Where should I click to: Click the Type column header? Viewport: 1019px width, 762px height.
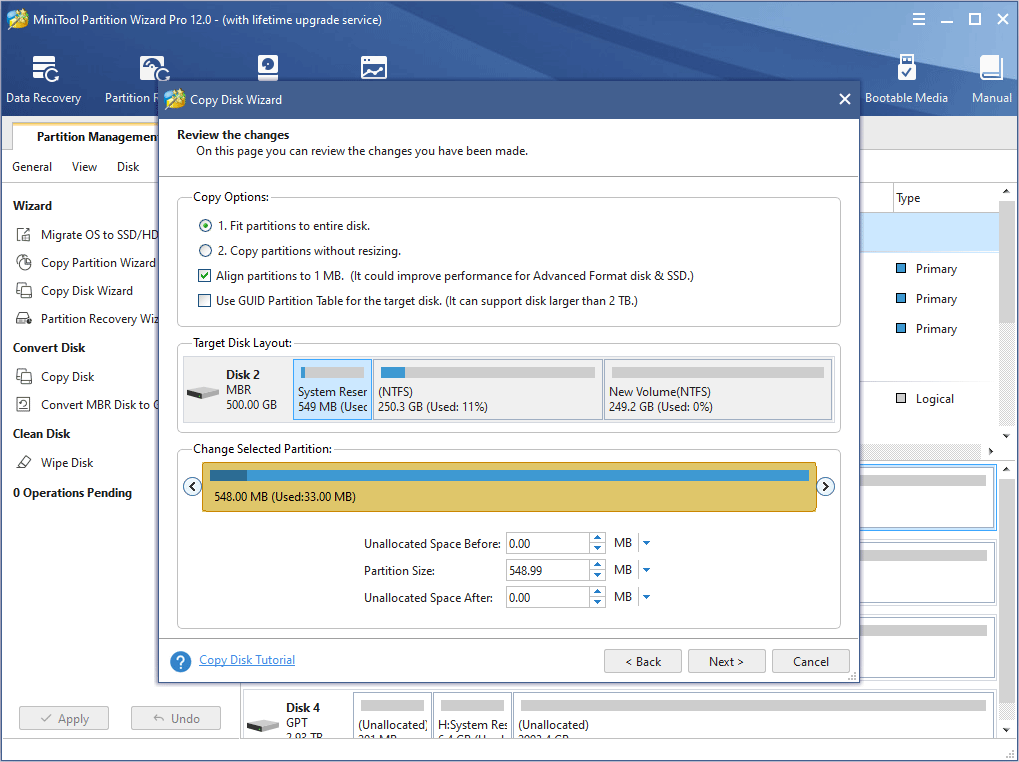[x=908, y=198]
